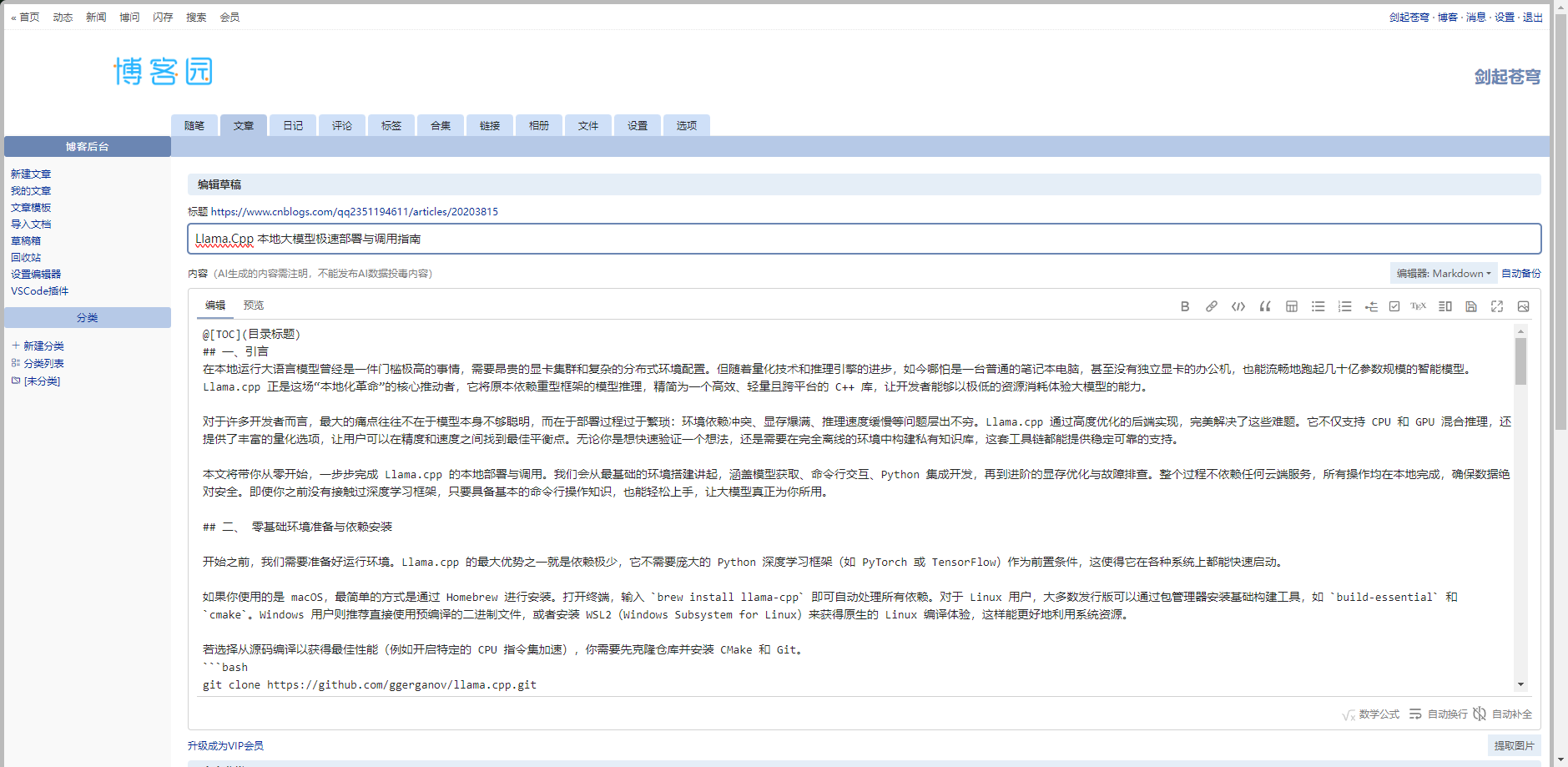Viewport: 1568px width, 767px height.
Task: Create a numbered ordered list
Action: (1344, 306)
